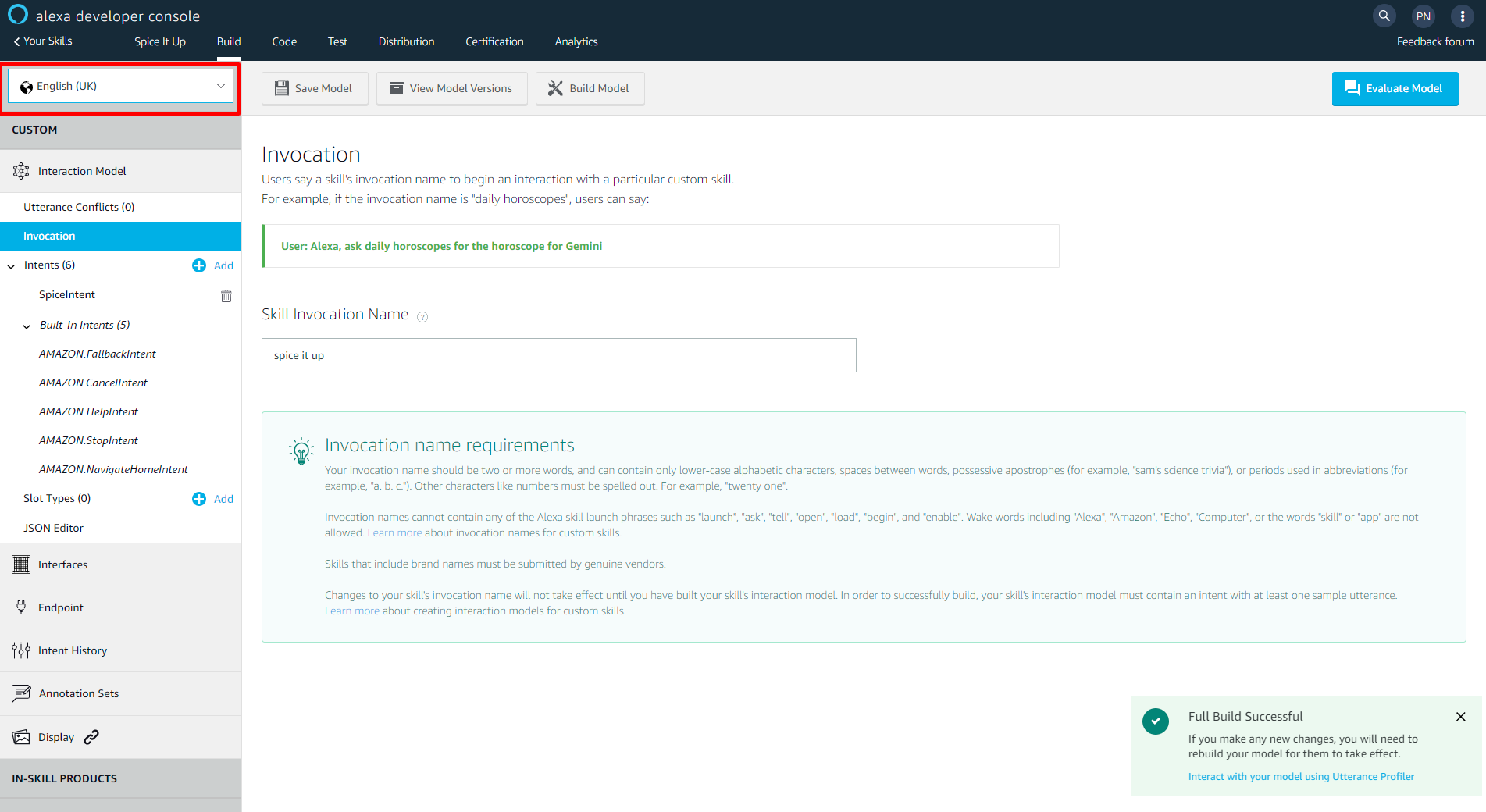Screen dimensions: 1486x812
Task: Click the link chain icon beside Display
Action: click(x=91, y=737)
